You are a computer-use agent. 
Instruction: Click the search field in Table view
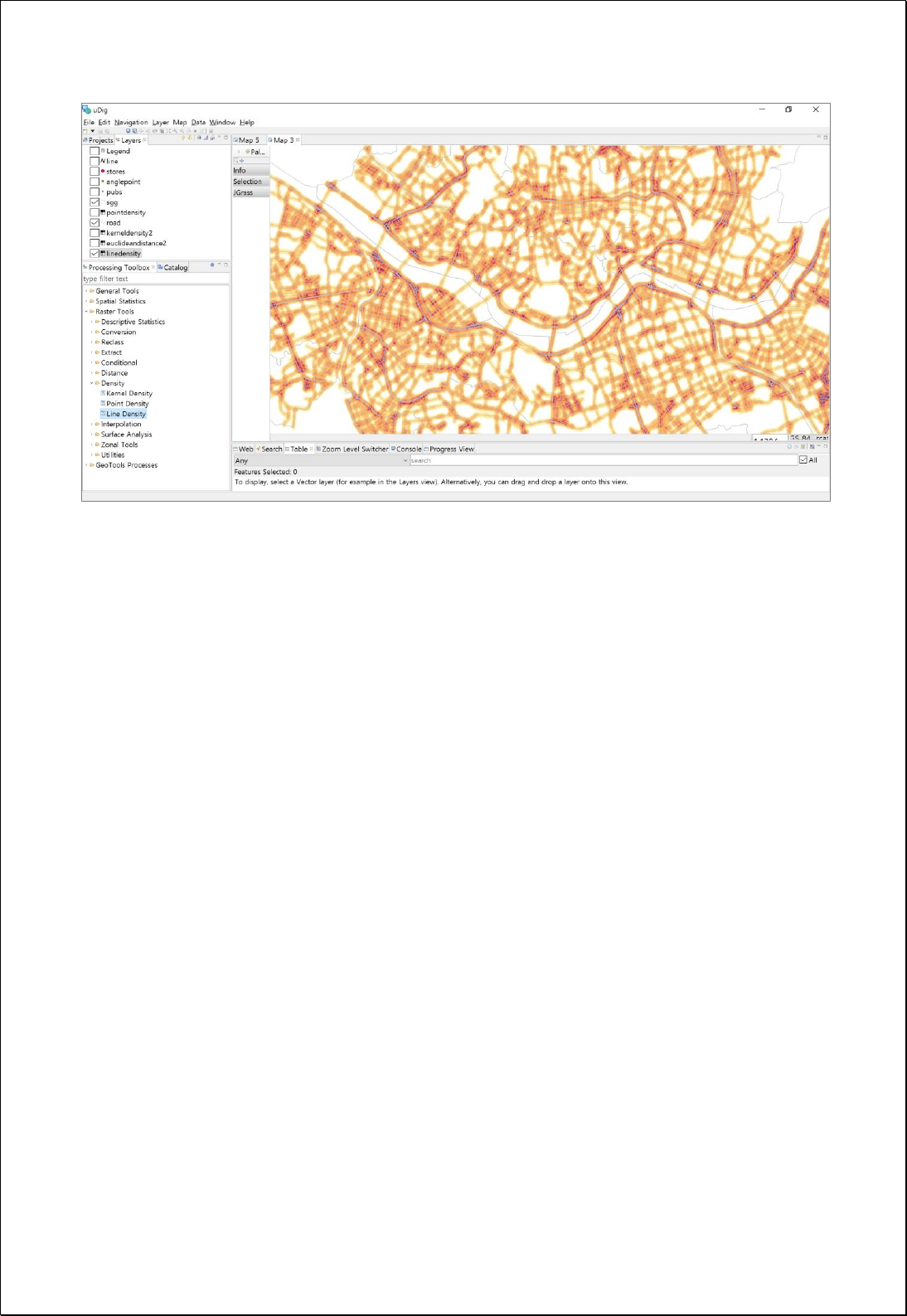click(x=604, y=460)
